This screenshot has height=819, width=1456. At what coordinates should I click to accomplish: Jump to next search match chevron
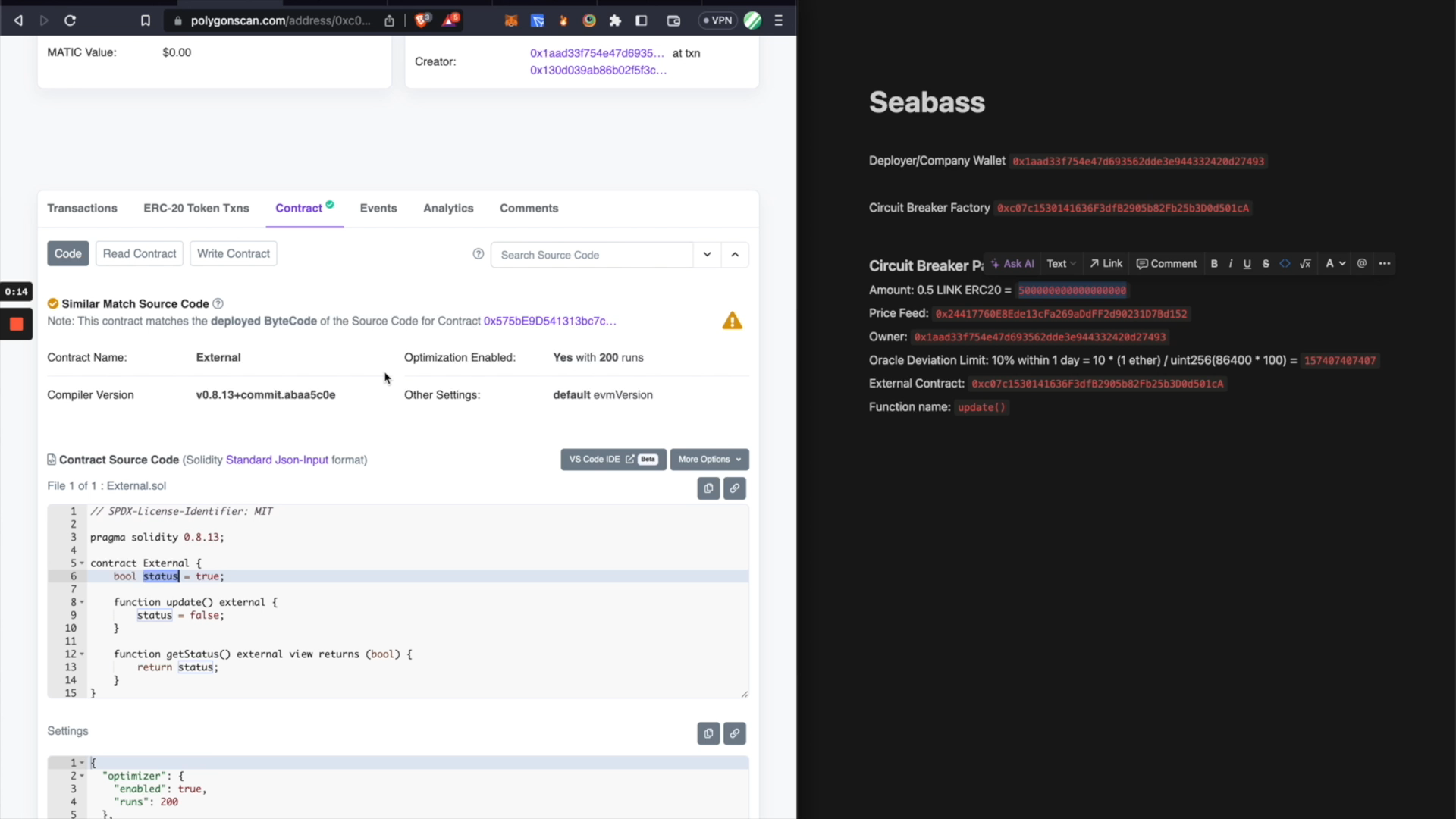(x=707, y=255)
